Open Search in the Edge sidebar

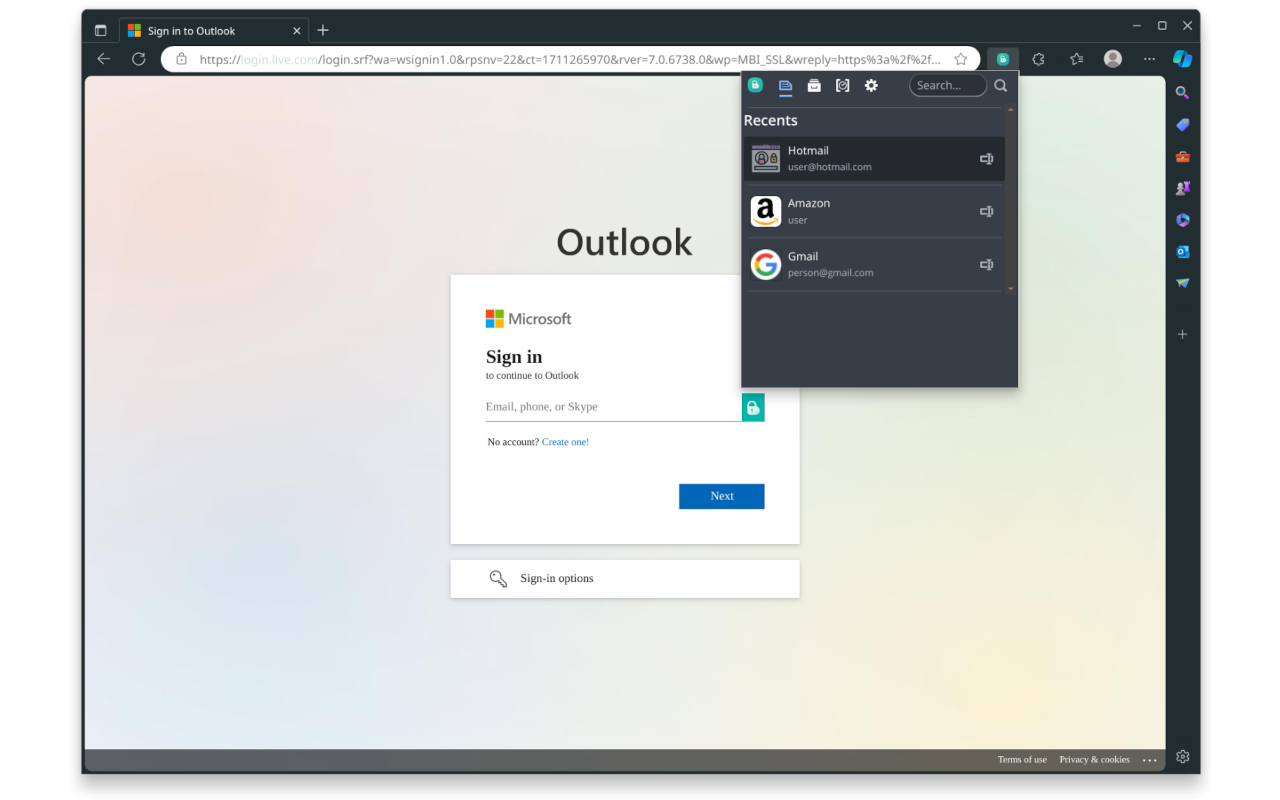point(1182,92)
